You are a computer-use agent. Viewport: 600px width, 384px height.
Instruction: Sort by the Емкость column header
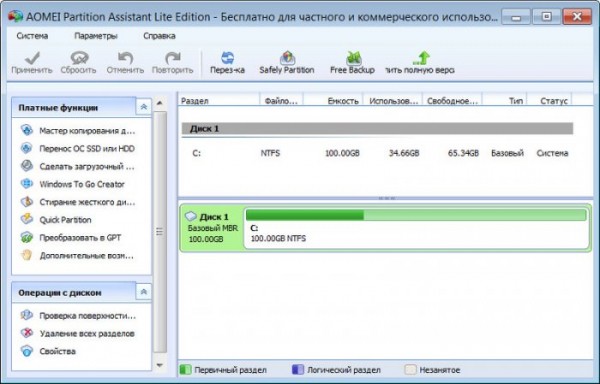pos(333,101)
